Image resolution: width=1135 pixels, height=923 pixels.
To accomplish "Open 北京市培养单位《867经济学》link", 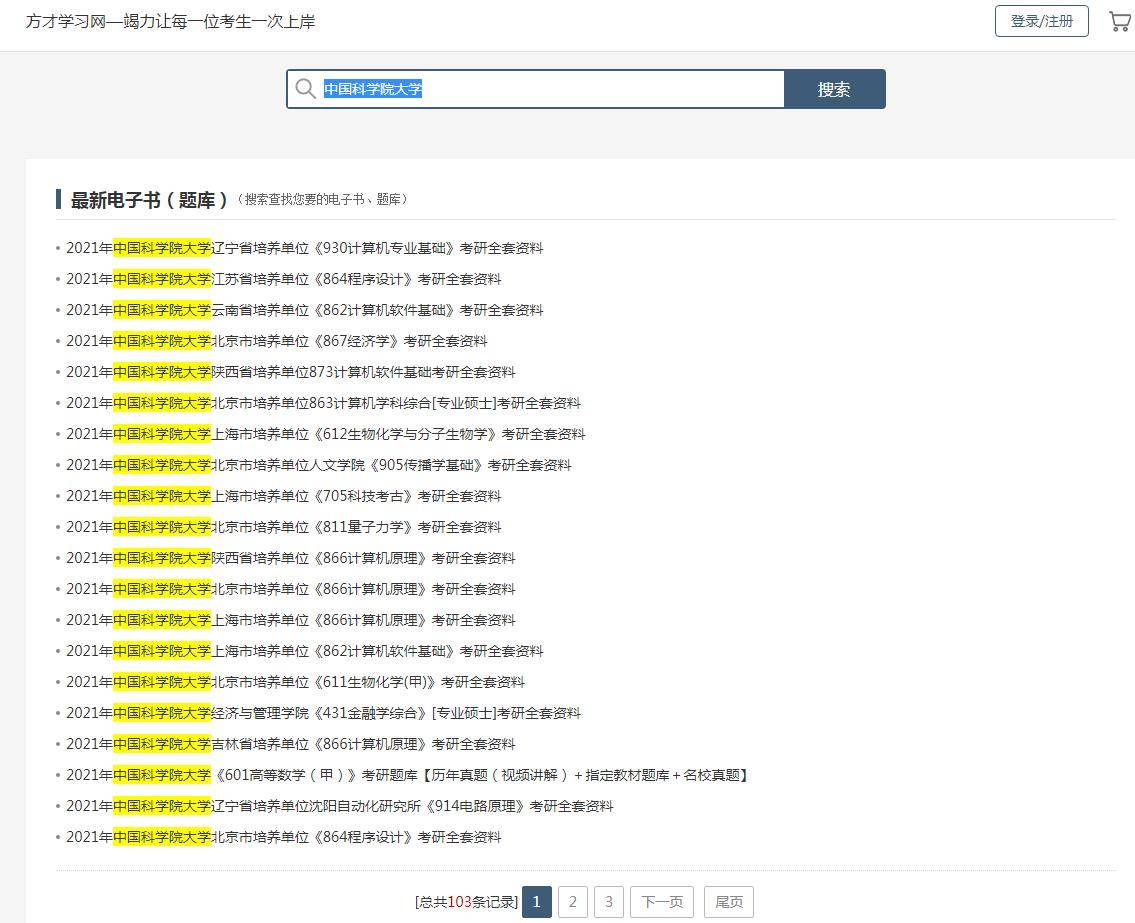I will (x=277, y=341).
